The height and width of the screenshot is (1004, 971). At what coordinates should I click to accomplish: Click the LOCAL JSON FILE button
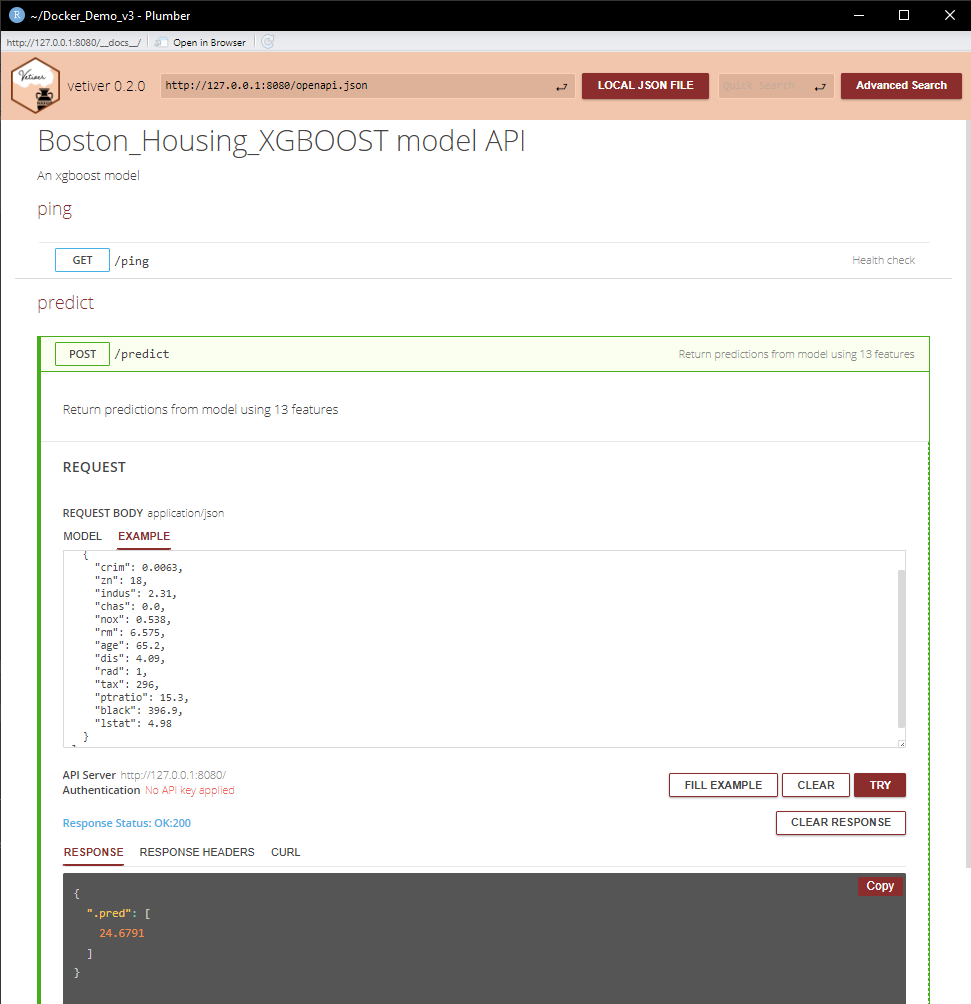tap(645, 86)
